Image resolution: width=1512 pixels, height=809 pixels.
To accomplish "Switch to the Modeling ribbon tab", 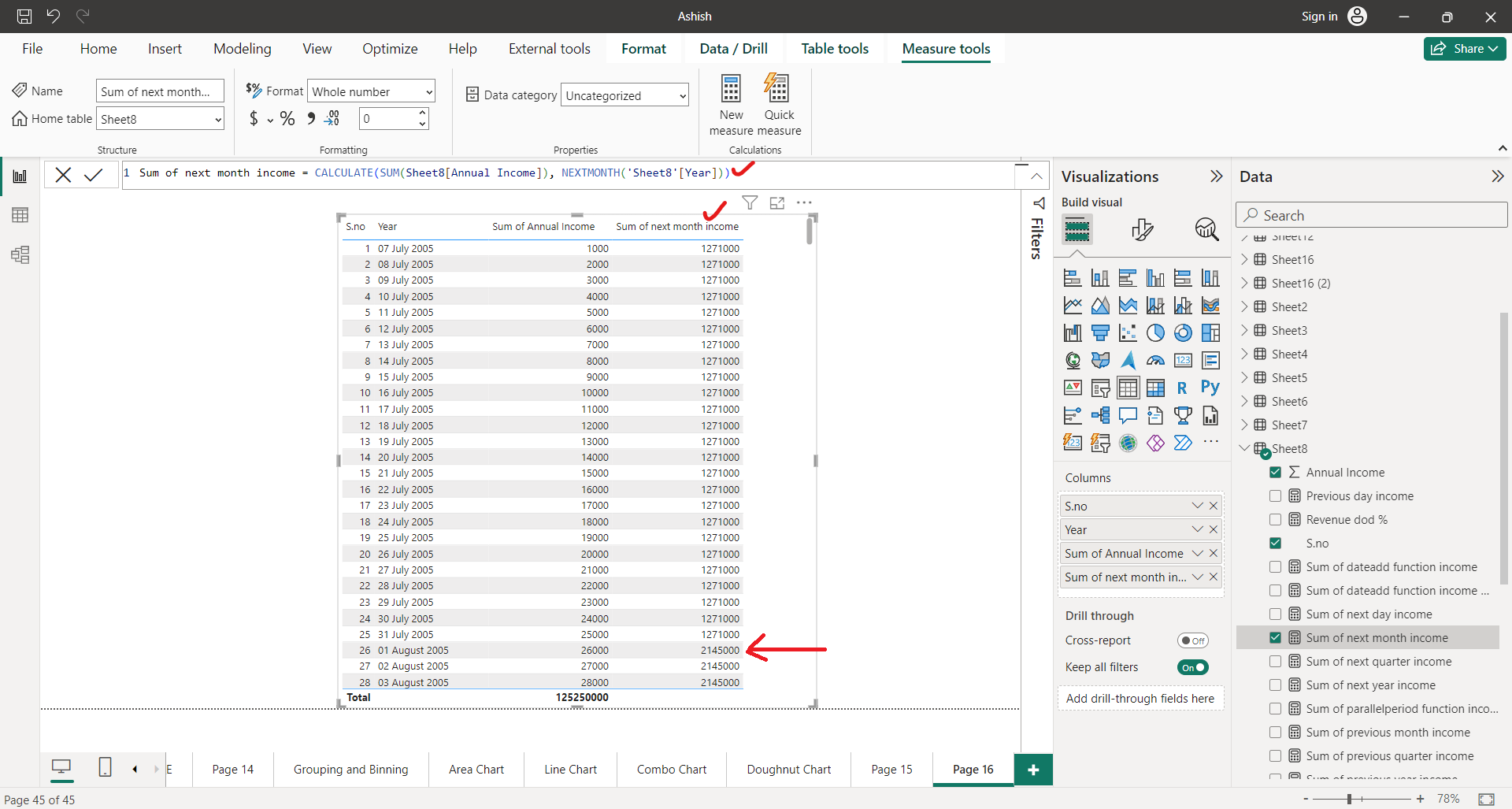I will pos(242,48).
